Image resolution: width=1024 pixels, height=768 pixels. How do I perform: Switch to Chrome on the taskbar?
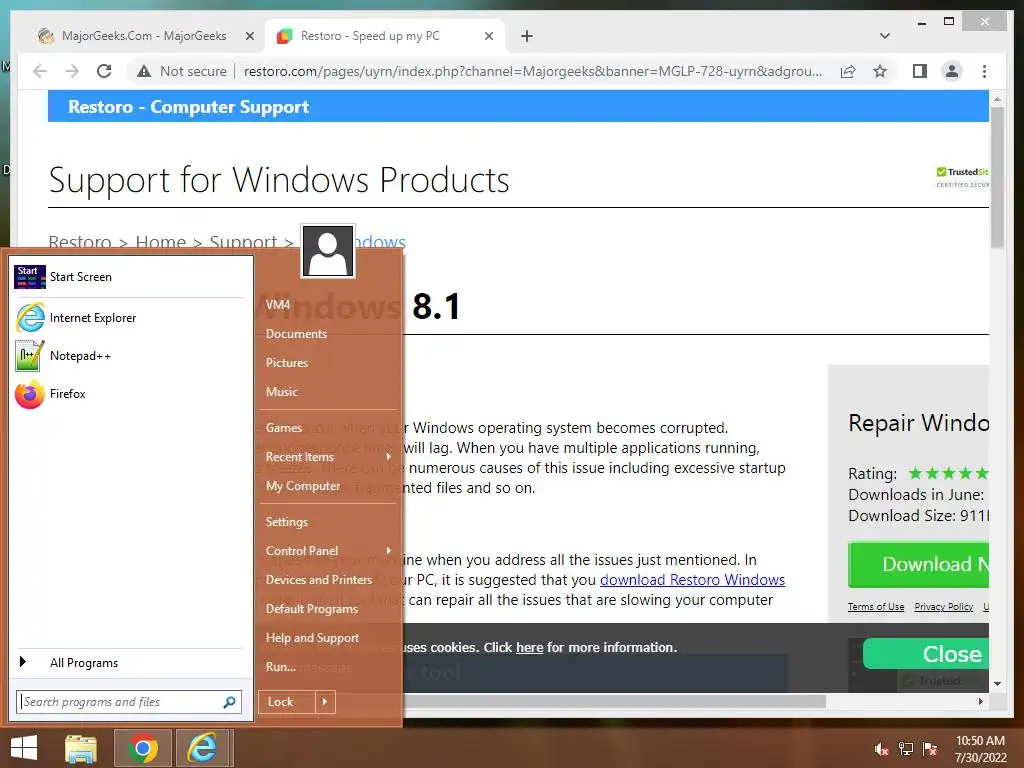pyautogui.click(x=143, y=748)
